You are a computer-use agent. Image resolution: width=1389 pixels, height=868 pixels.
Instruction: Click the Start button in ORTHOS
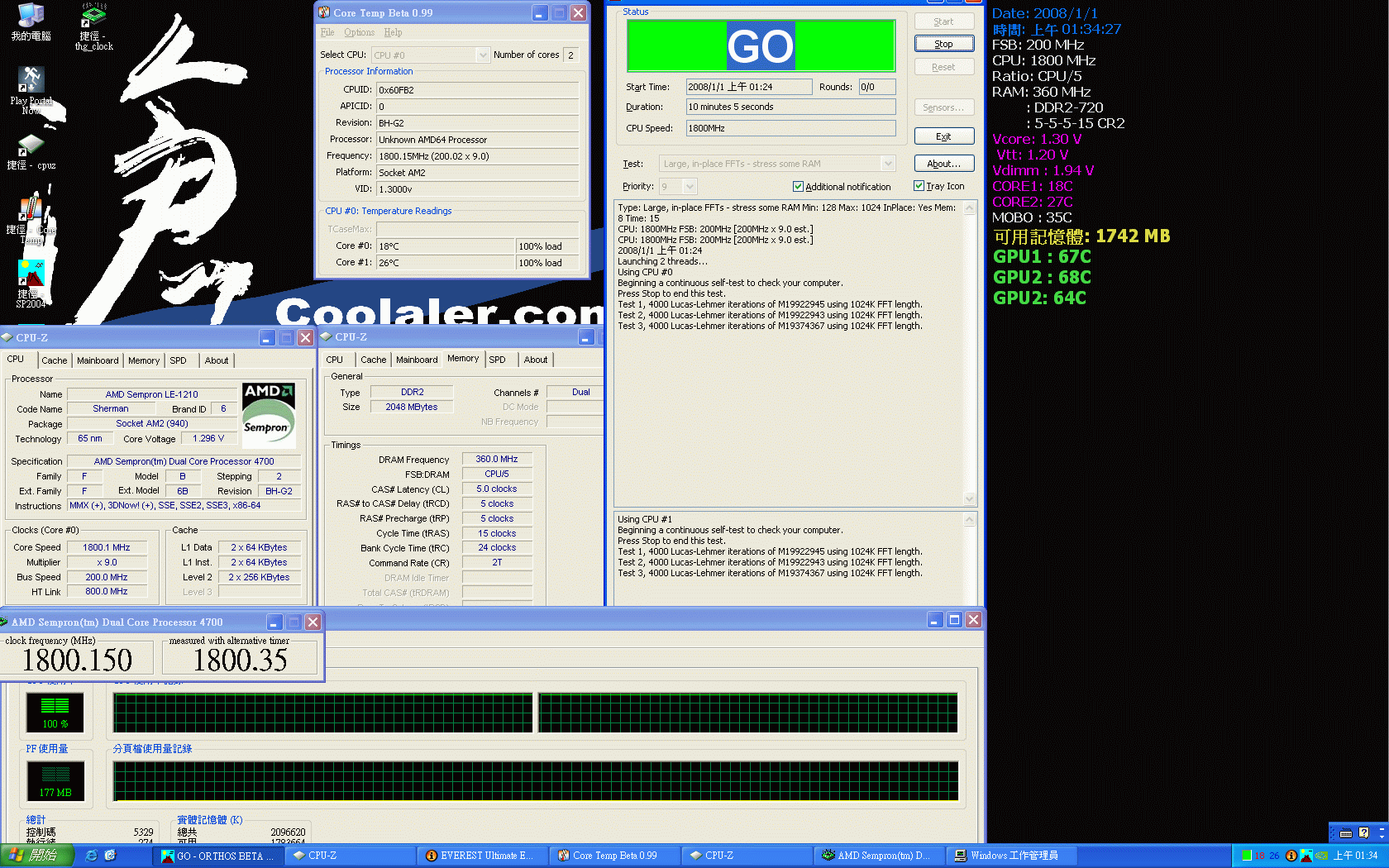[944, 21]
